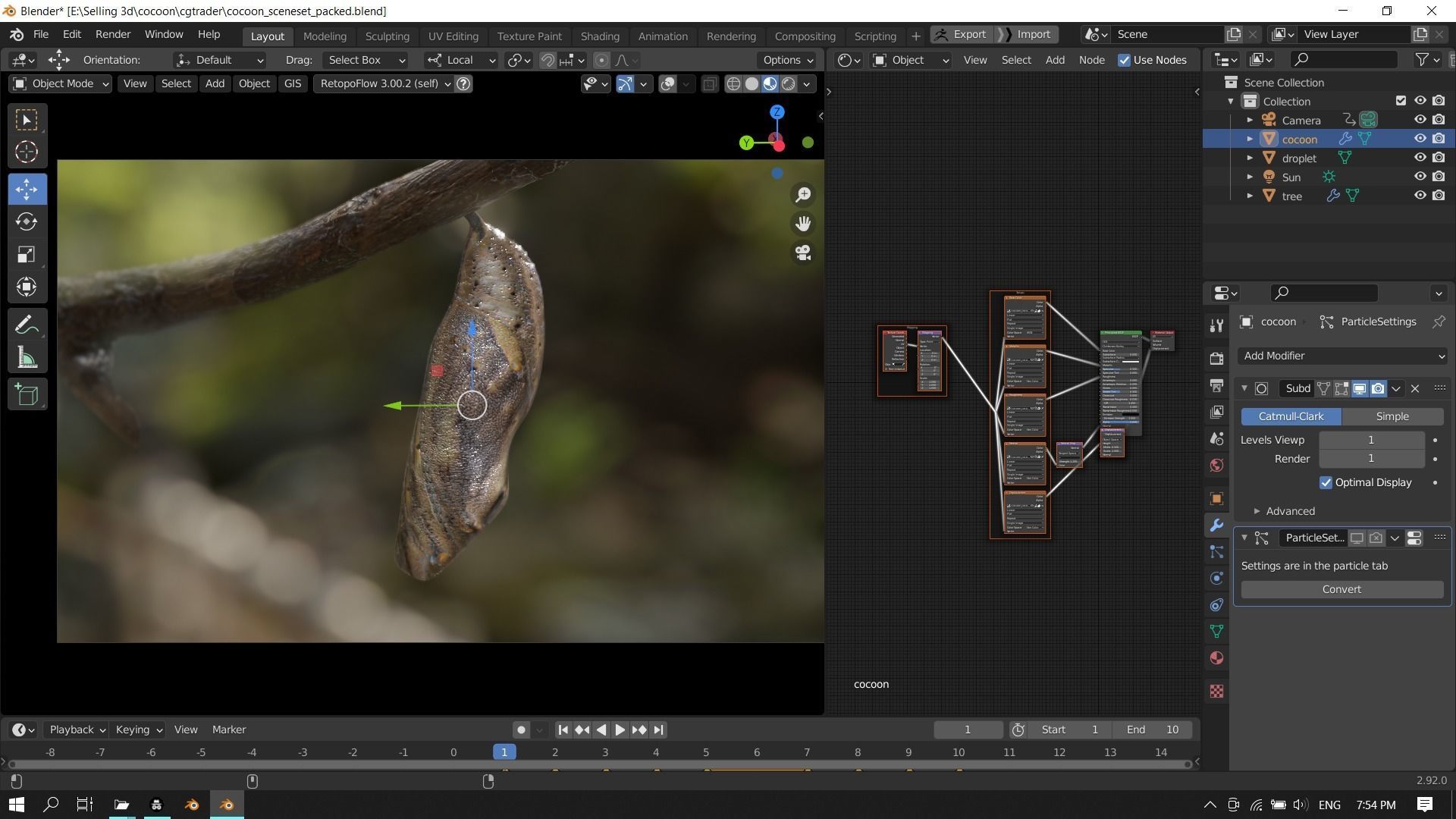Switch to the Shading workspace tab
The height and width of the screenshot is (819, 1456).
599,36
